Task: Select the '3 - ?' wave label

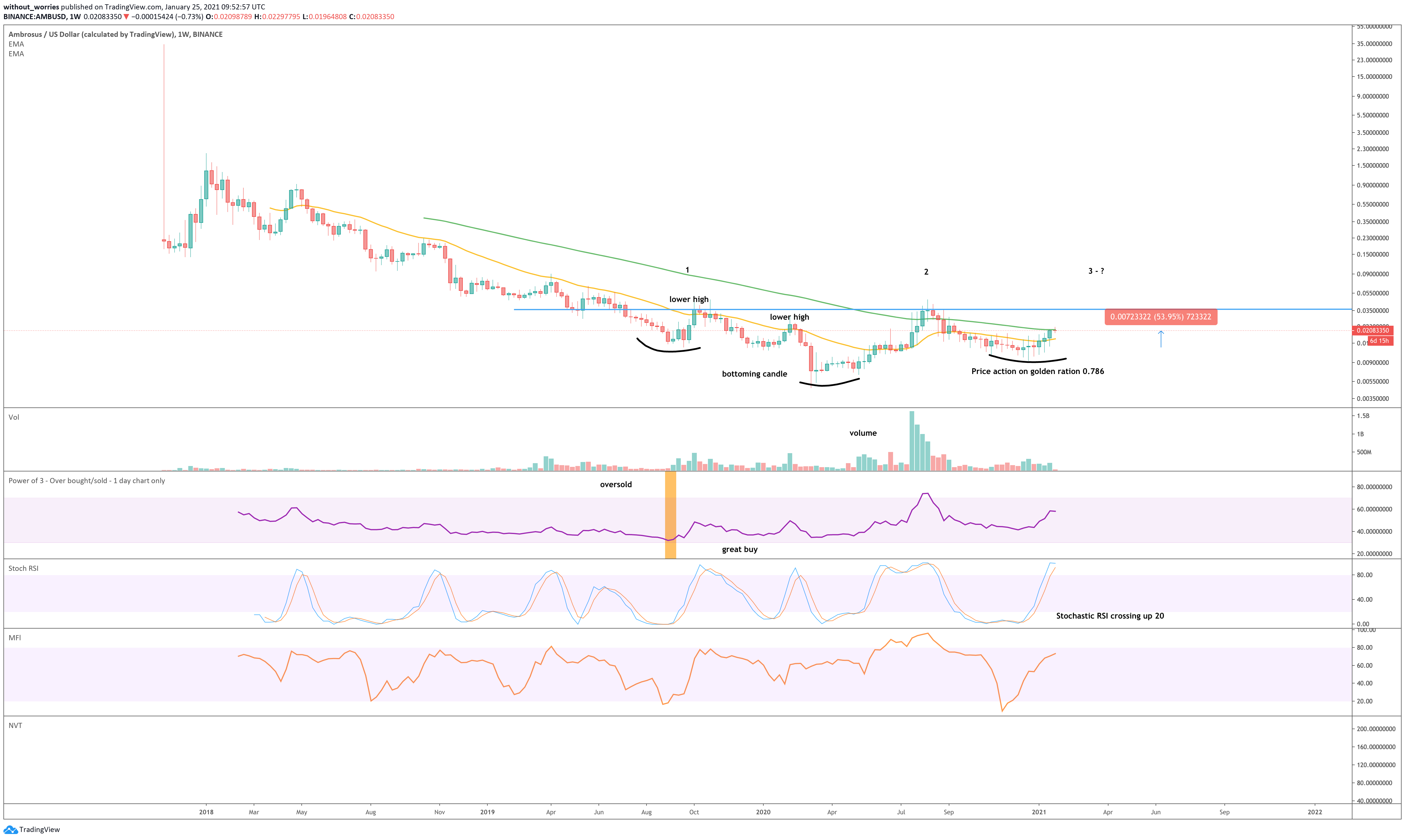Action: 1096,271
